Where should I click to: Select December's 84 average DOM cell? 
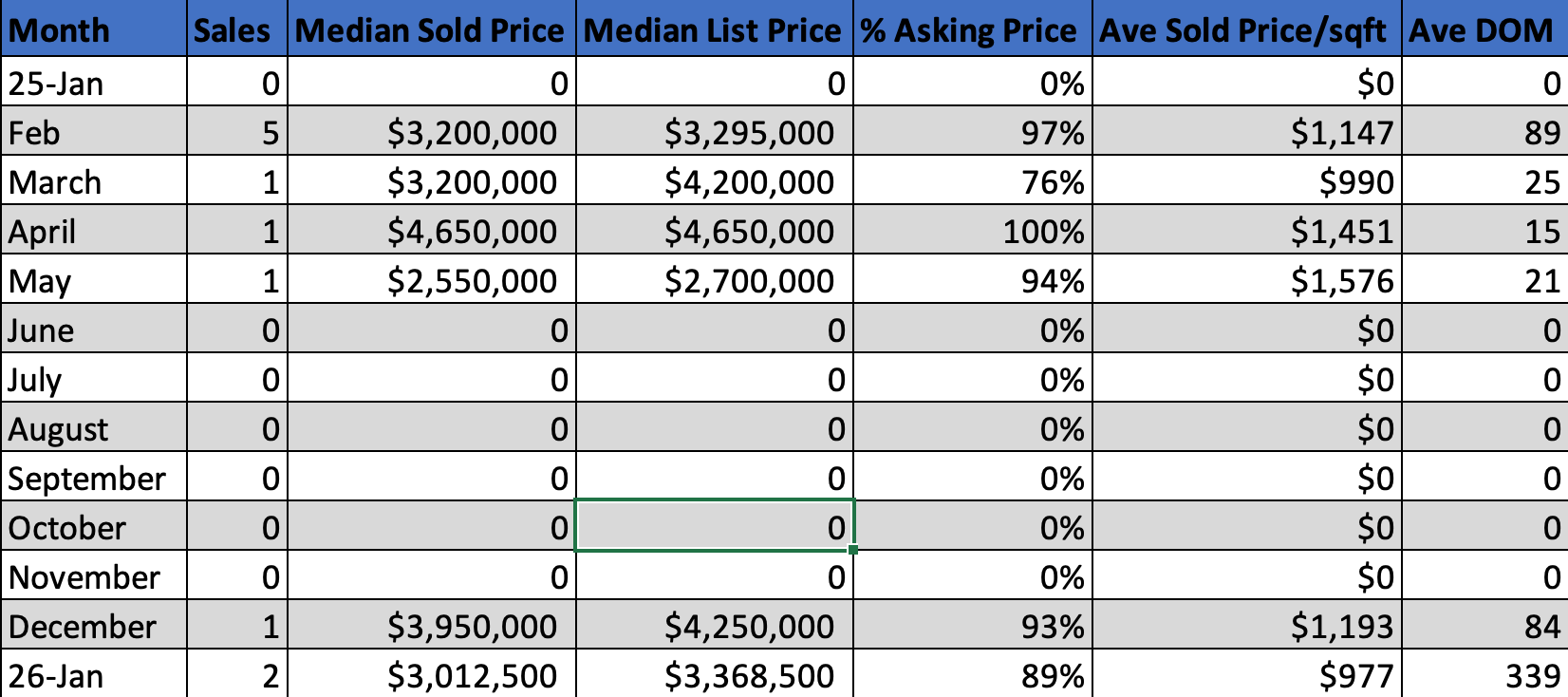[1484, 627]
